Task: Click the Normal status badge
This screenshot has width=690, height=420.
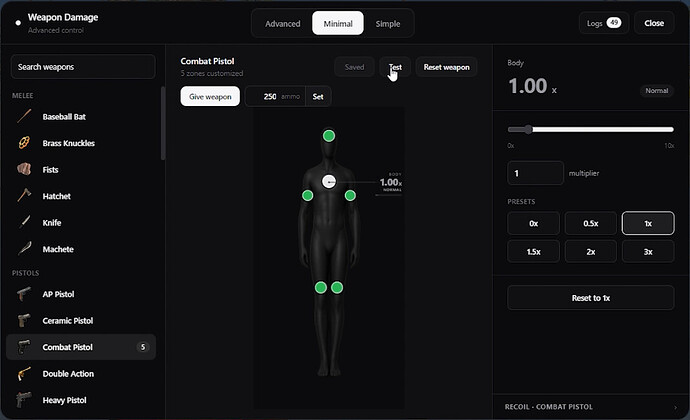Action: (x=657, y=90)
